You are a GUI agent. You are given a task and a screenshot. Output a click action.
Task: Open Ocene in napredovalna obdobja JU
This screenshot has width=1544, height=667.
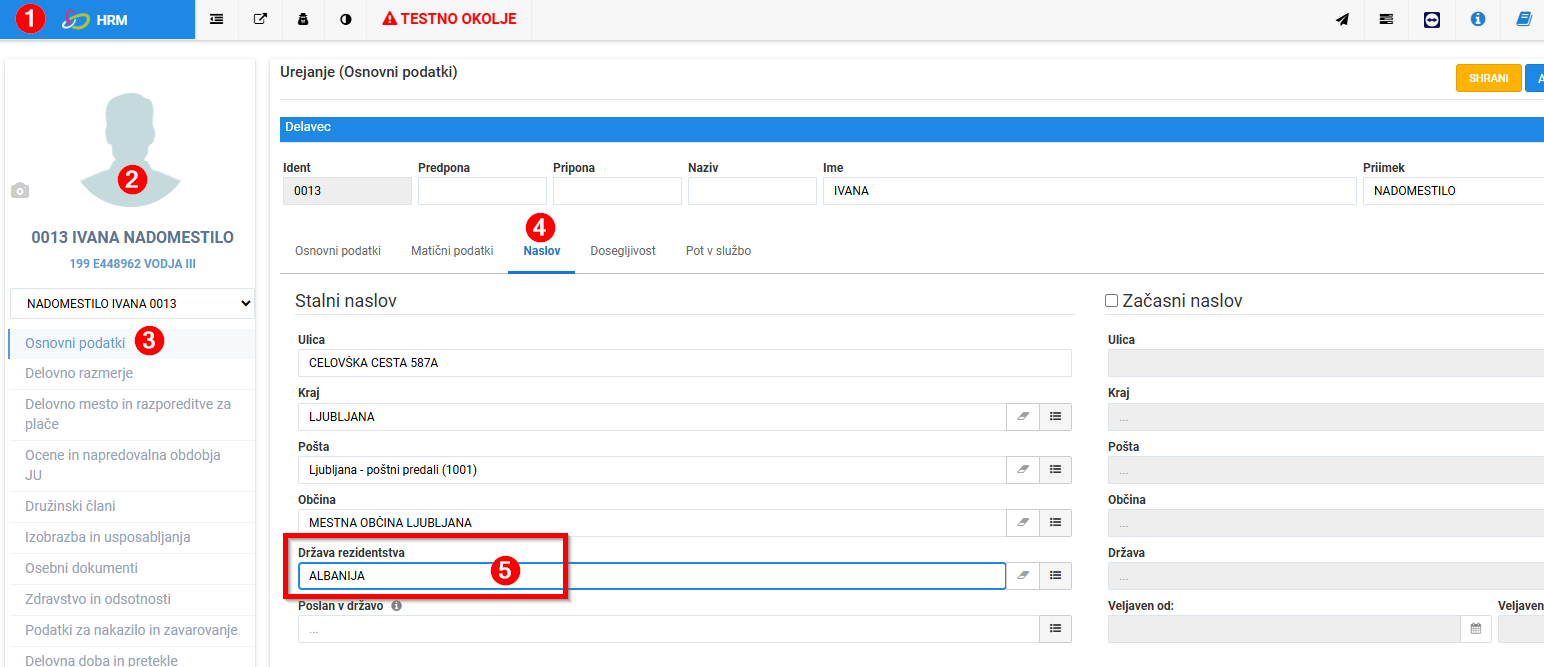coord(132,465)
